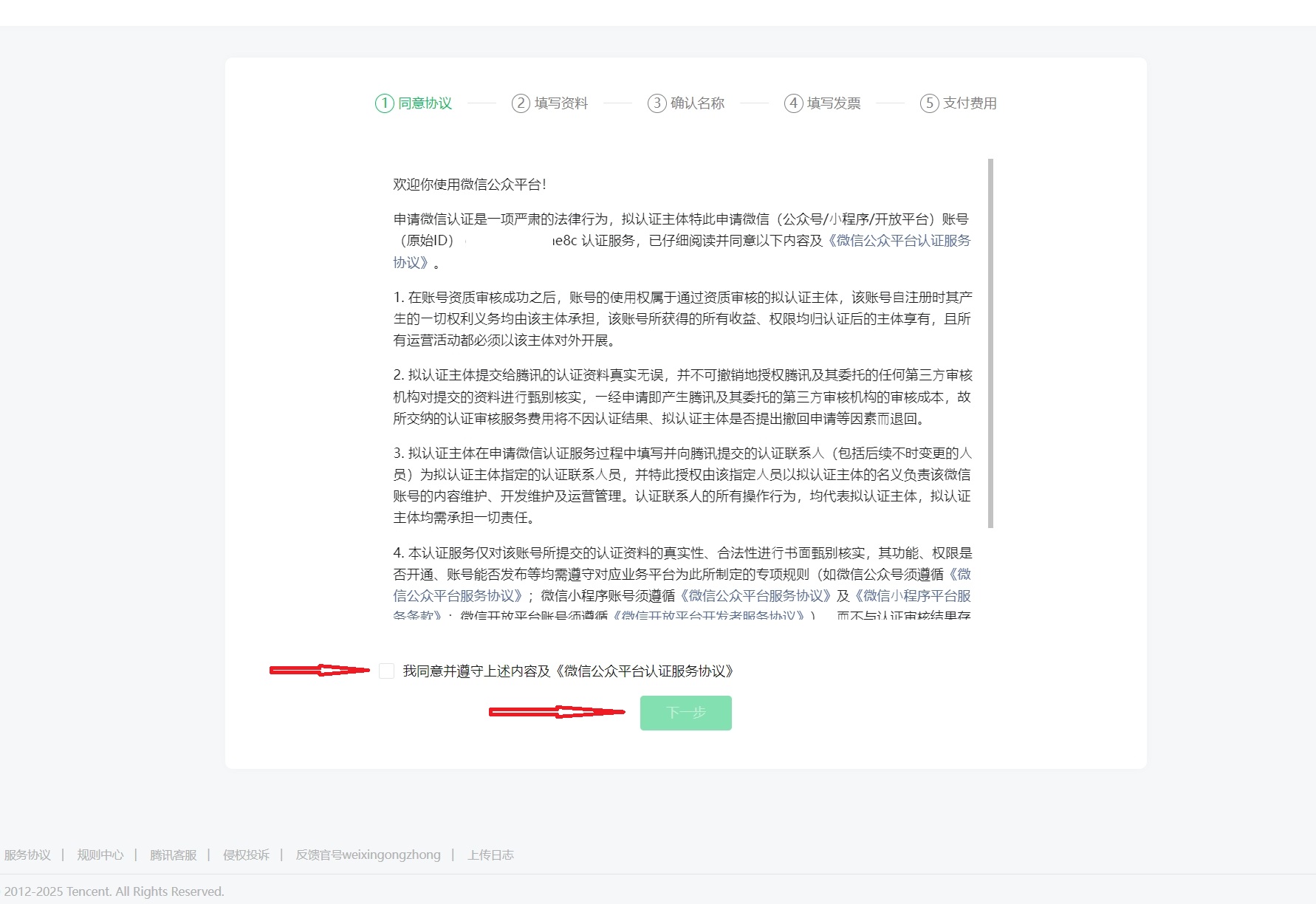Open the 《微信小程序平台服务条款》 link in clause 4
Viewport: 1316px width, 904px height.
click(x=913, y=595)
